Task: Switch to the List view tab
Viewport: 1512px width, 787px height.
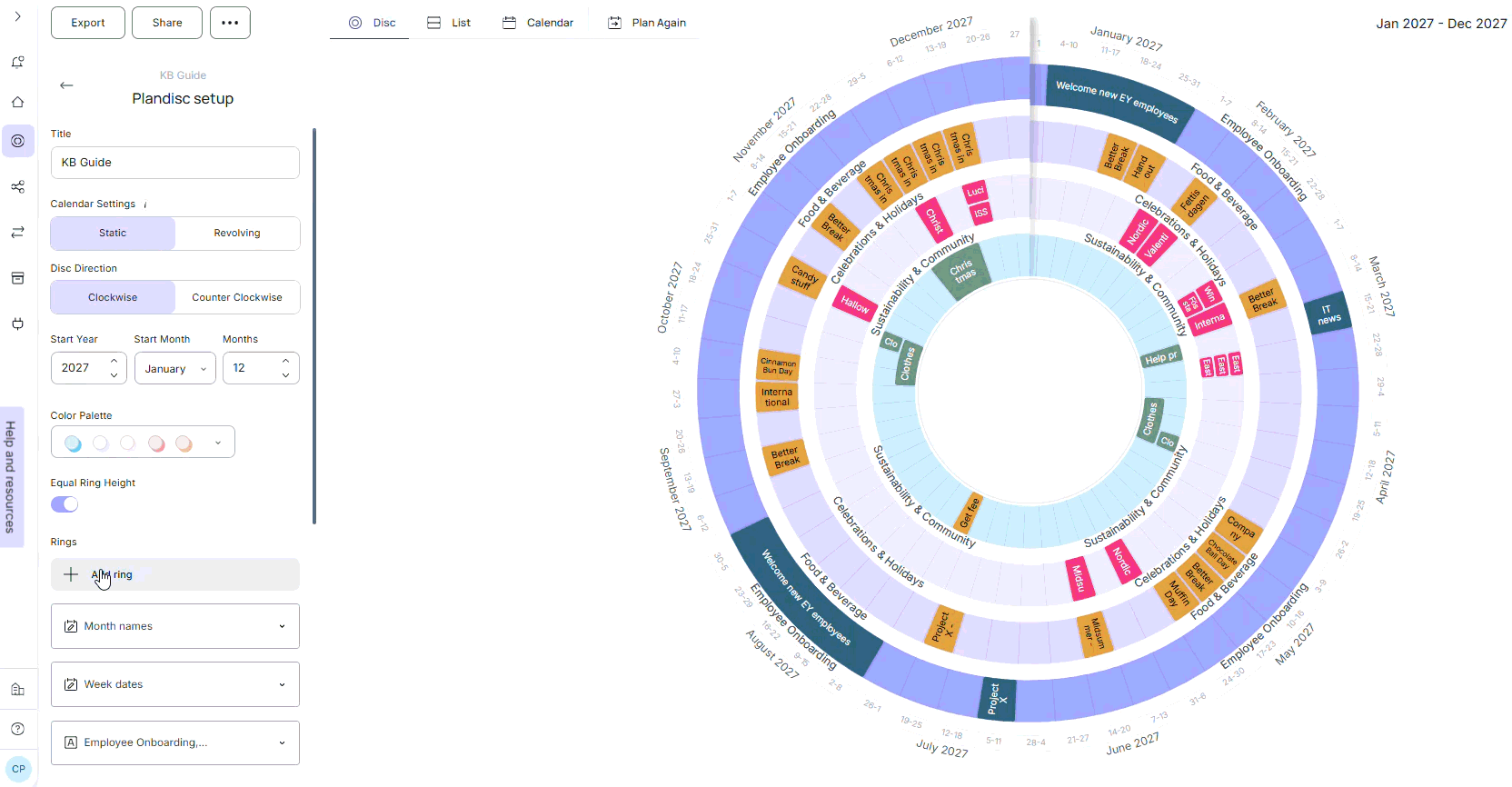Action: pos(449,23)
